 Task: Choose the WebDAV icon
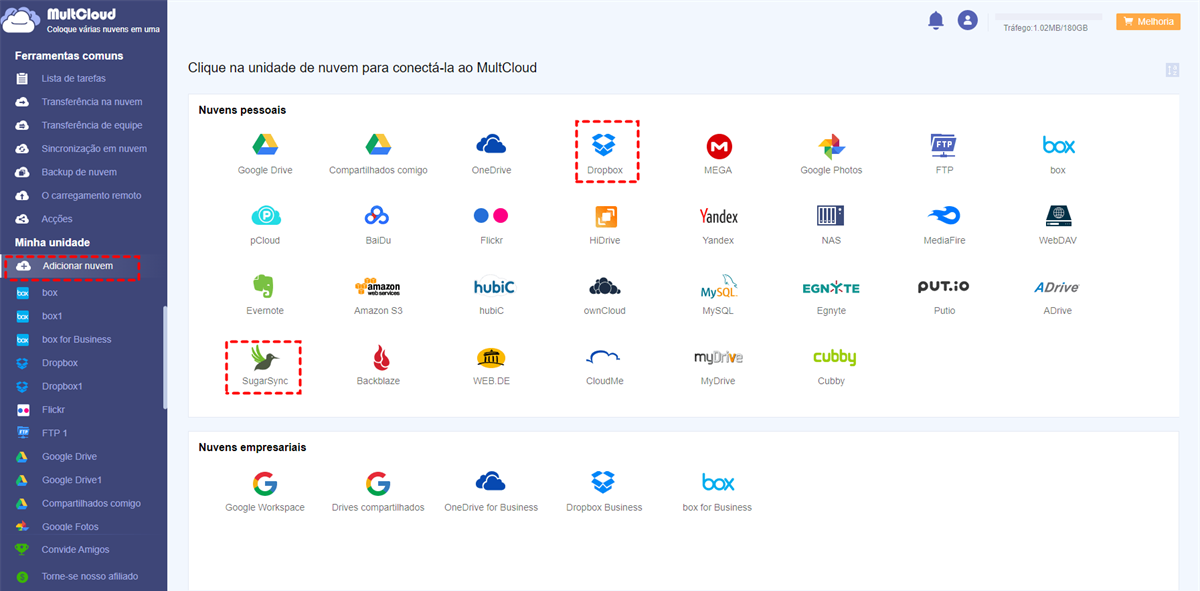(1058, 216)
